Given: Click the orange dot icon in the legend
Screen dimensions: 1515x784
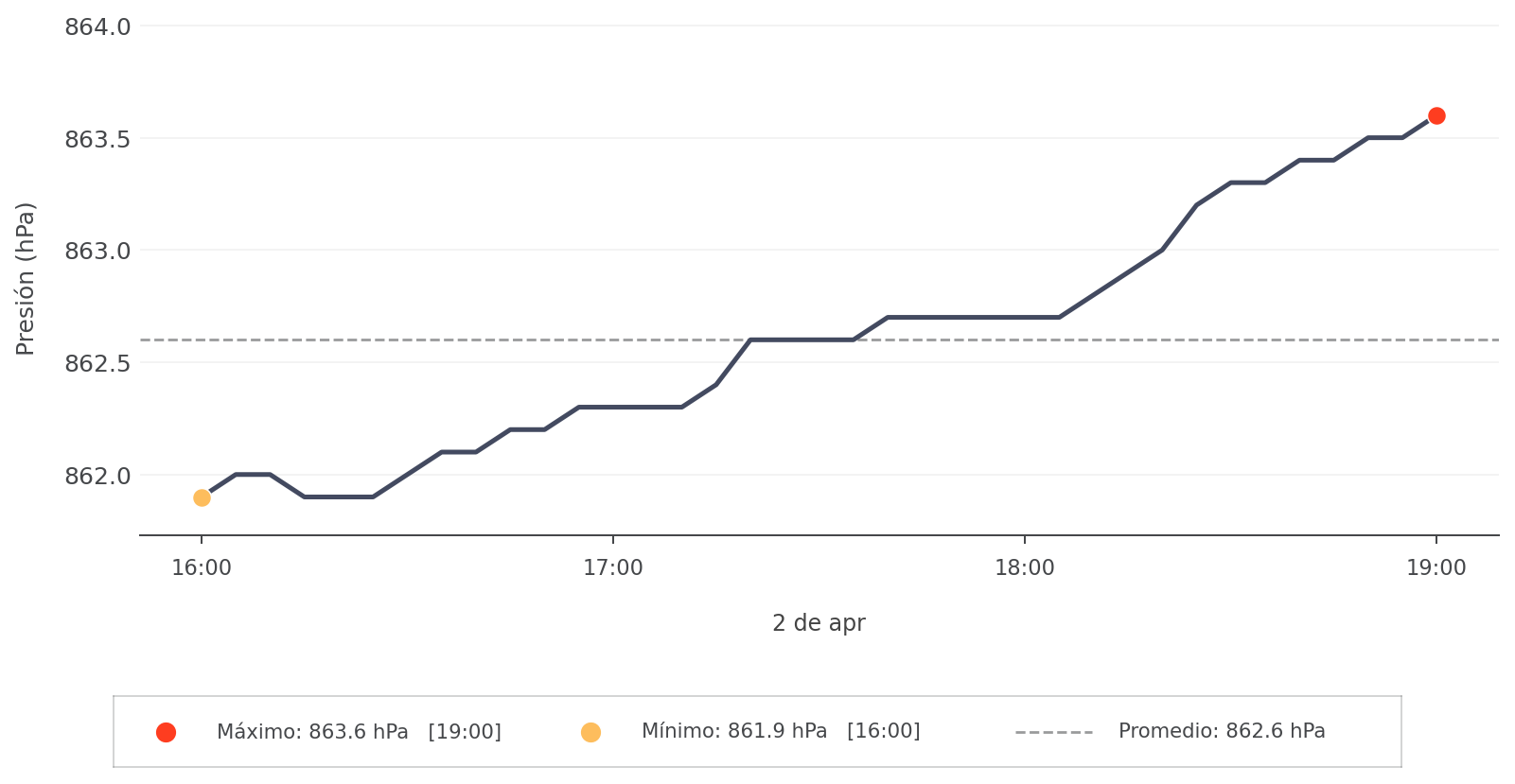Looking at the screenshot, I should (x=590, y=732).
